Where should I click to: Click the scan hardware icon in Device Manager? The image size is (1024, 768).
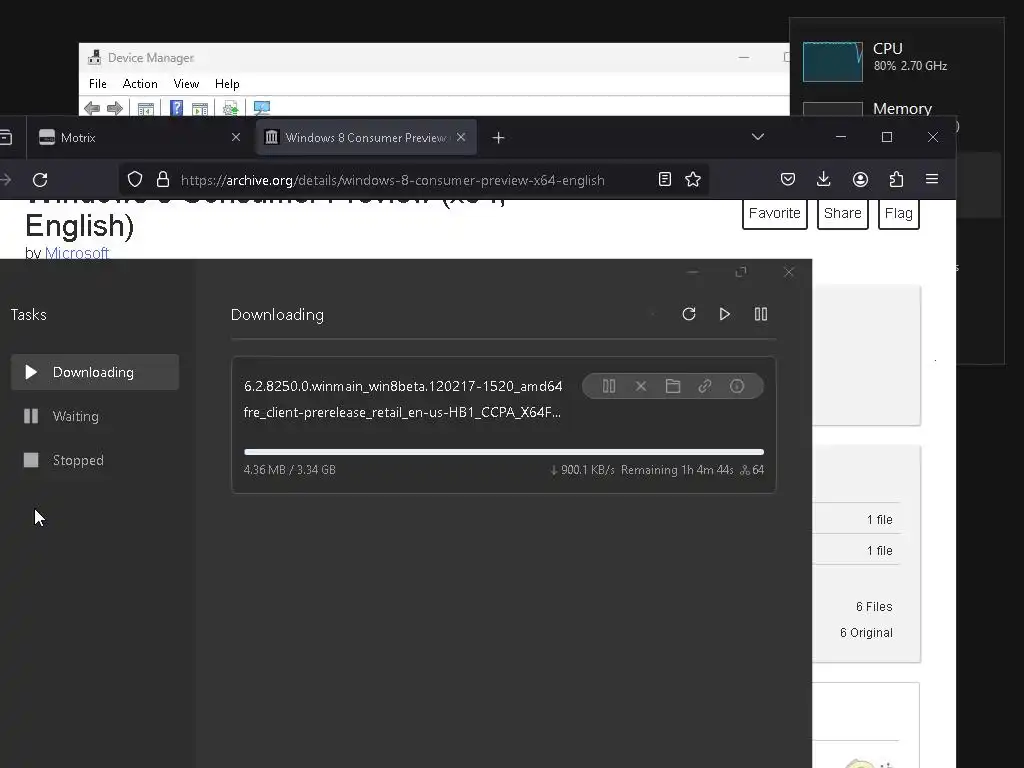(231, 108)
